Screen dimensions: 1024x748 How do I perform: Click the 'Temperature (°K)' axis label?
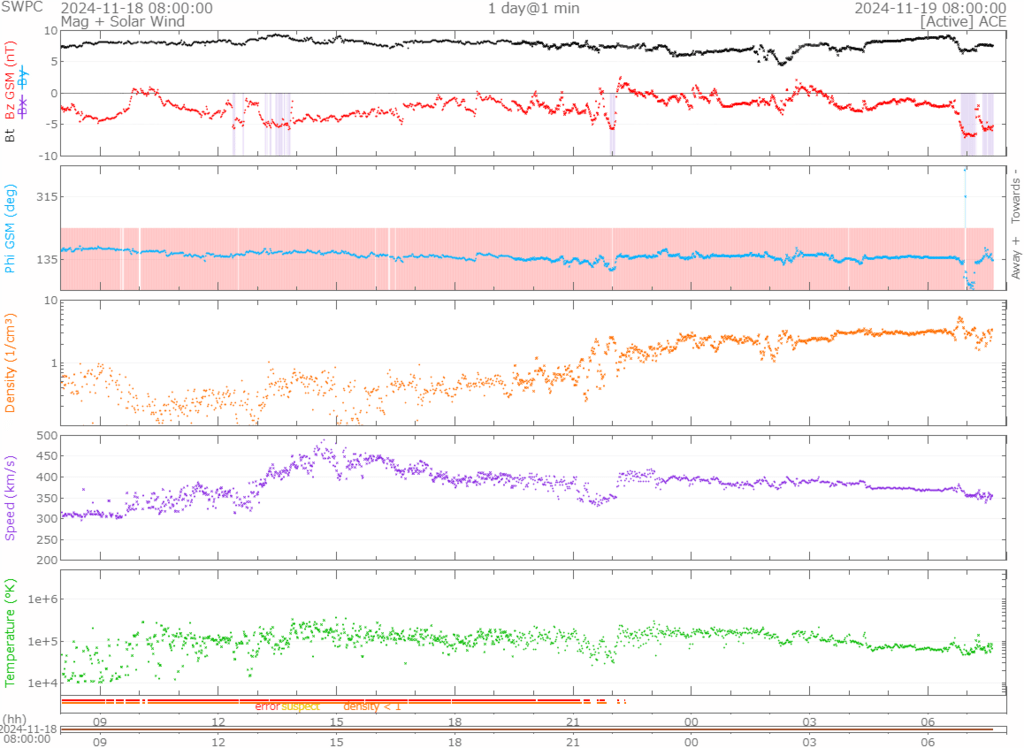point(10,632)
